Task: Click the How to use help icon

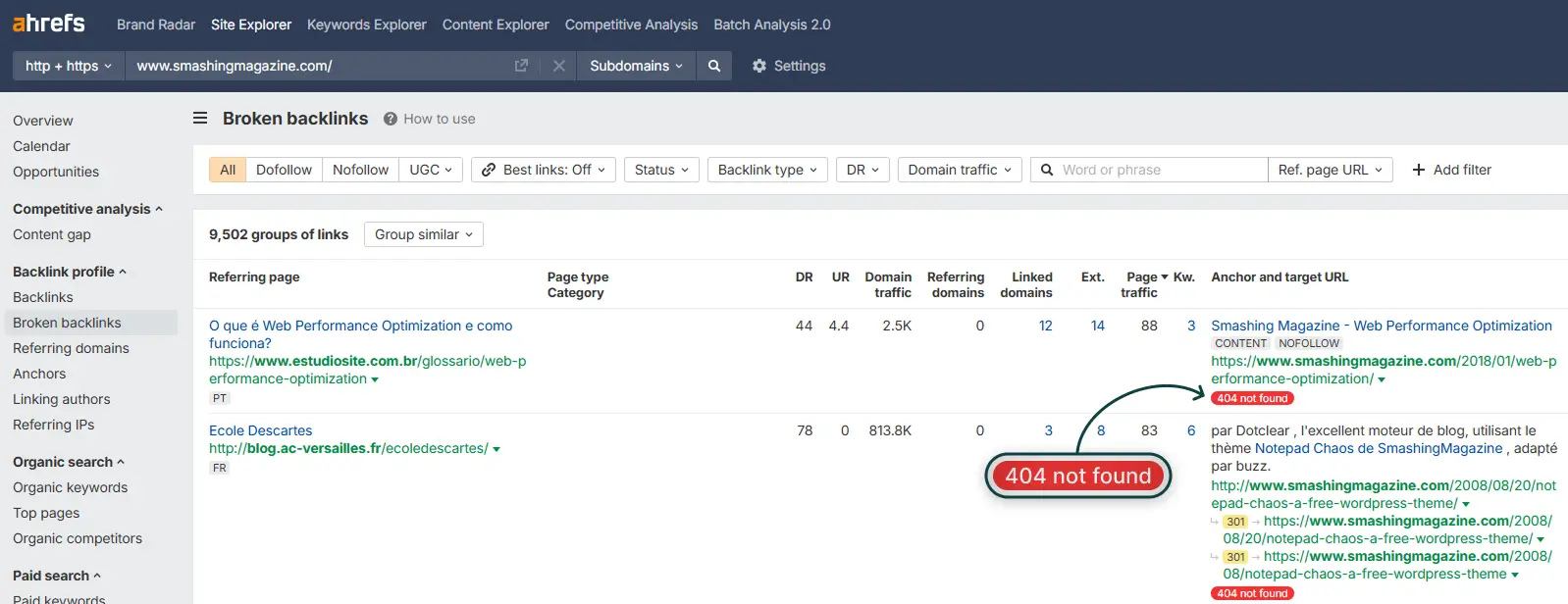Action: point(391,119)
